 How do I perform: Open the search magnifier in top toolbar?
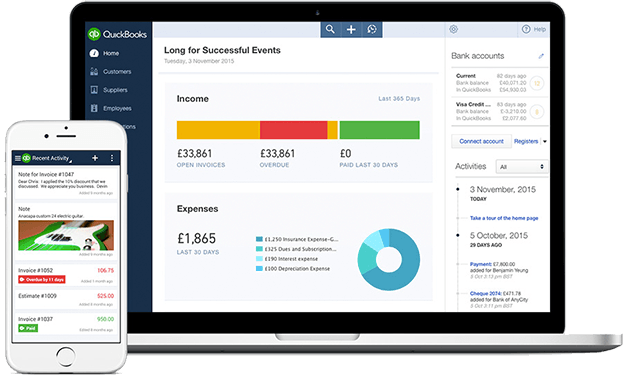click(330, 29)
